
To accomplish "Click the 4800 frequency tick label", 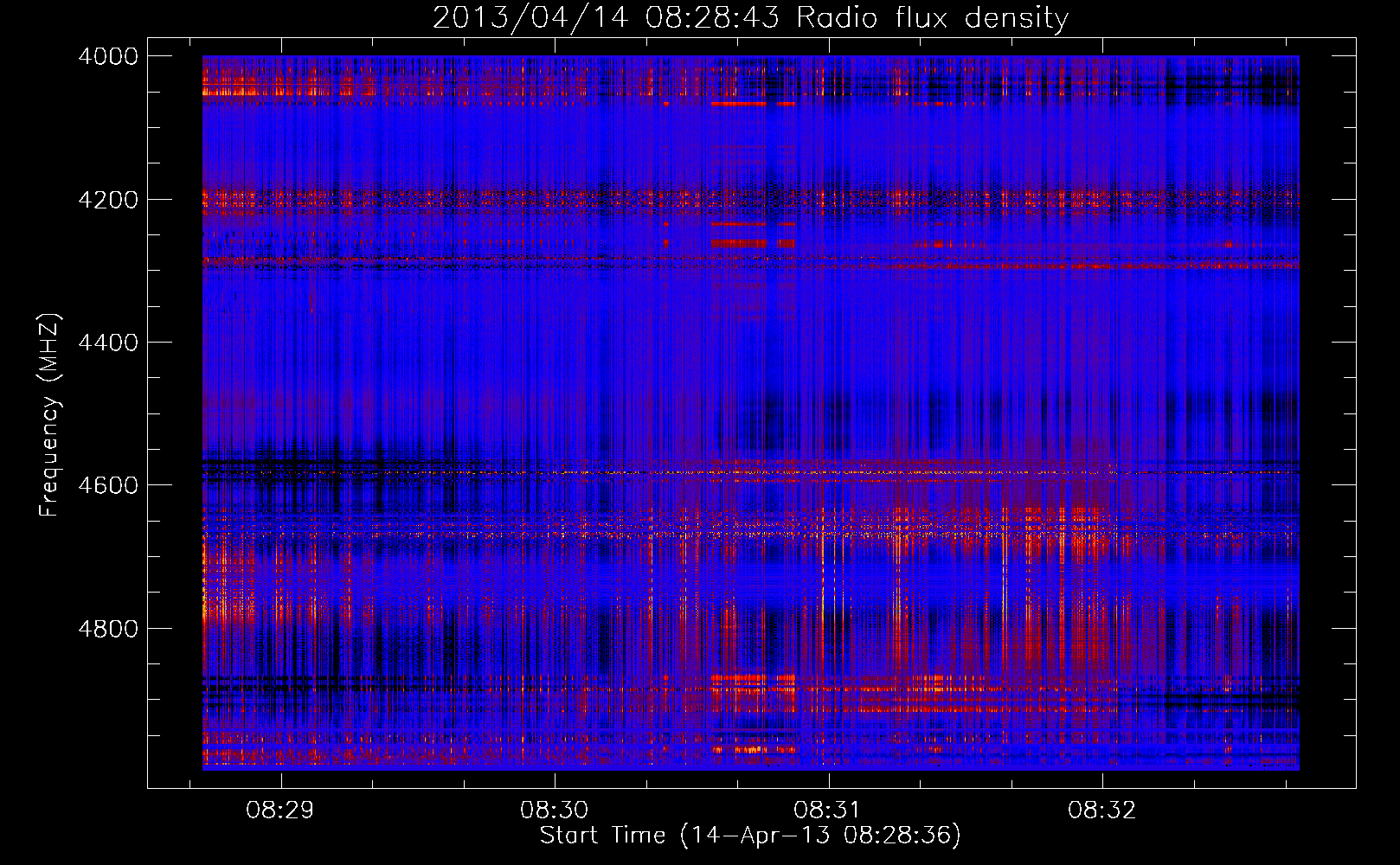I will pos(108,628).
